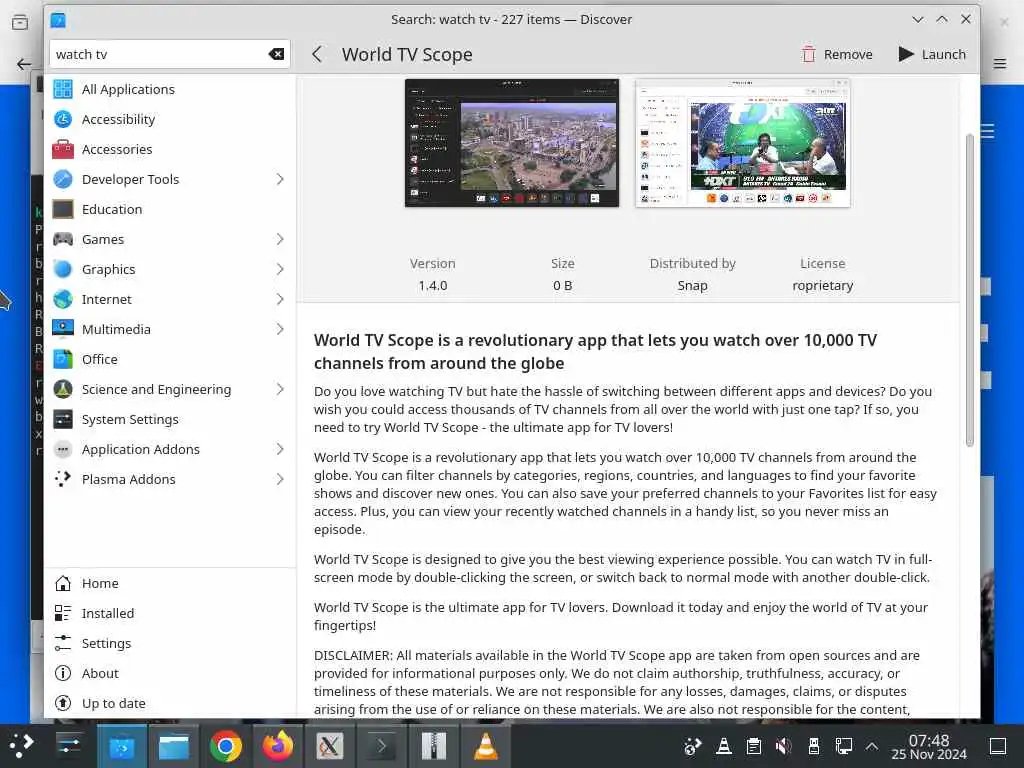
Task: Open the About page
Action: point(169,673)
